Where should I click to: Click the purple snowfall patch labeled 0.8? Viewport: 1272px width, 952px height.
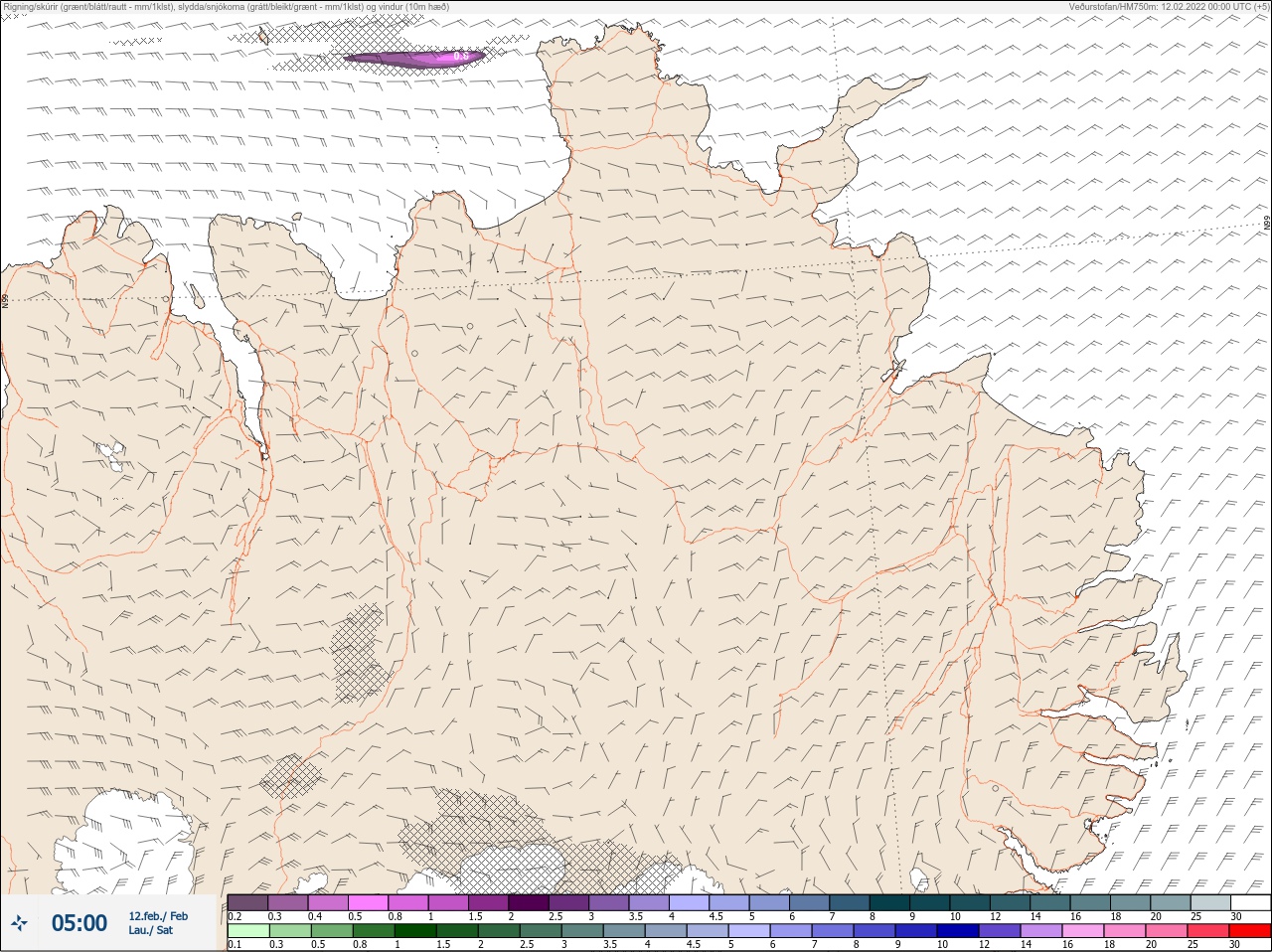coord(413,59)
